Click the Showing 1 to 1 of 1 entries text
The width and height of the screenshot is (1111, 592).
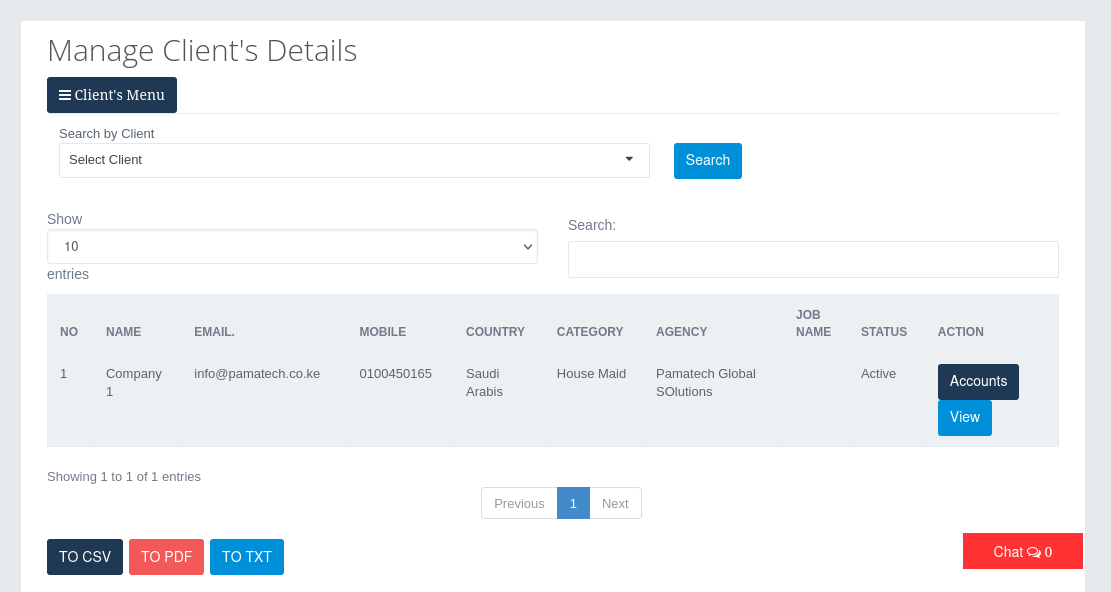click(x=124, y=477)
